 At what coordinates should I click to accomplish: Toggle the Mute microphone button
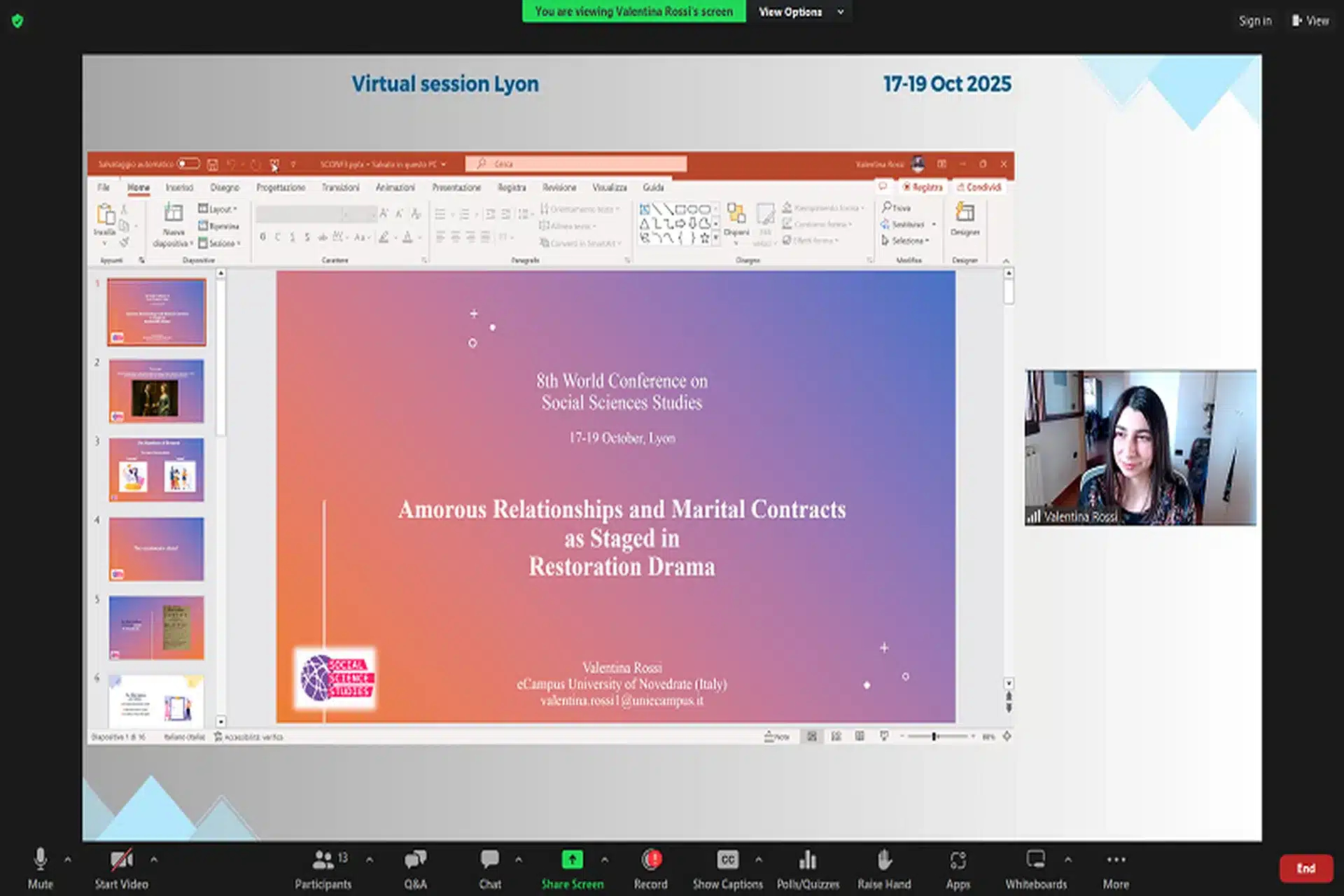[x=41, y=868]
